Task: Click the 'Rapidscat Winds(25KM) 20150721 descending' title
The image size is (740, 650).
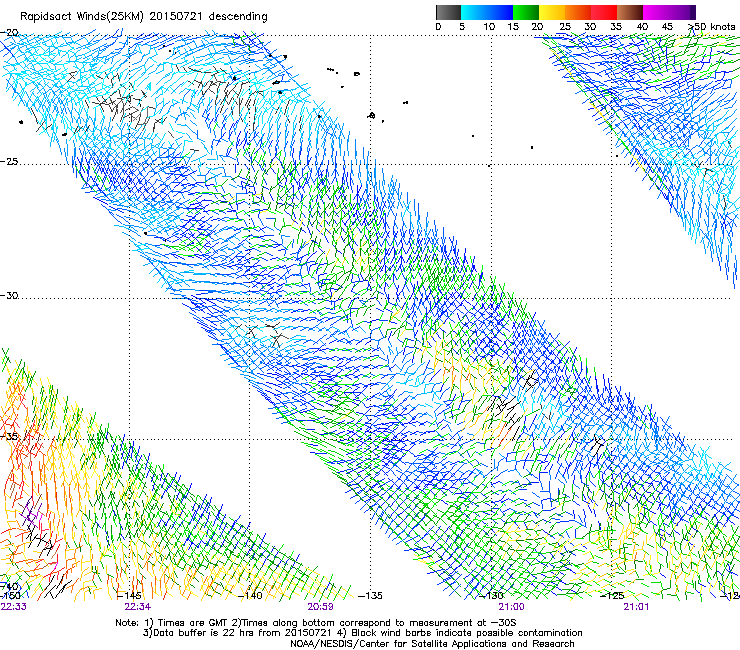Action: click(143, 17)
